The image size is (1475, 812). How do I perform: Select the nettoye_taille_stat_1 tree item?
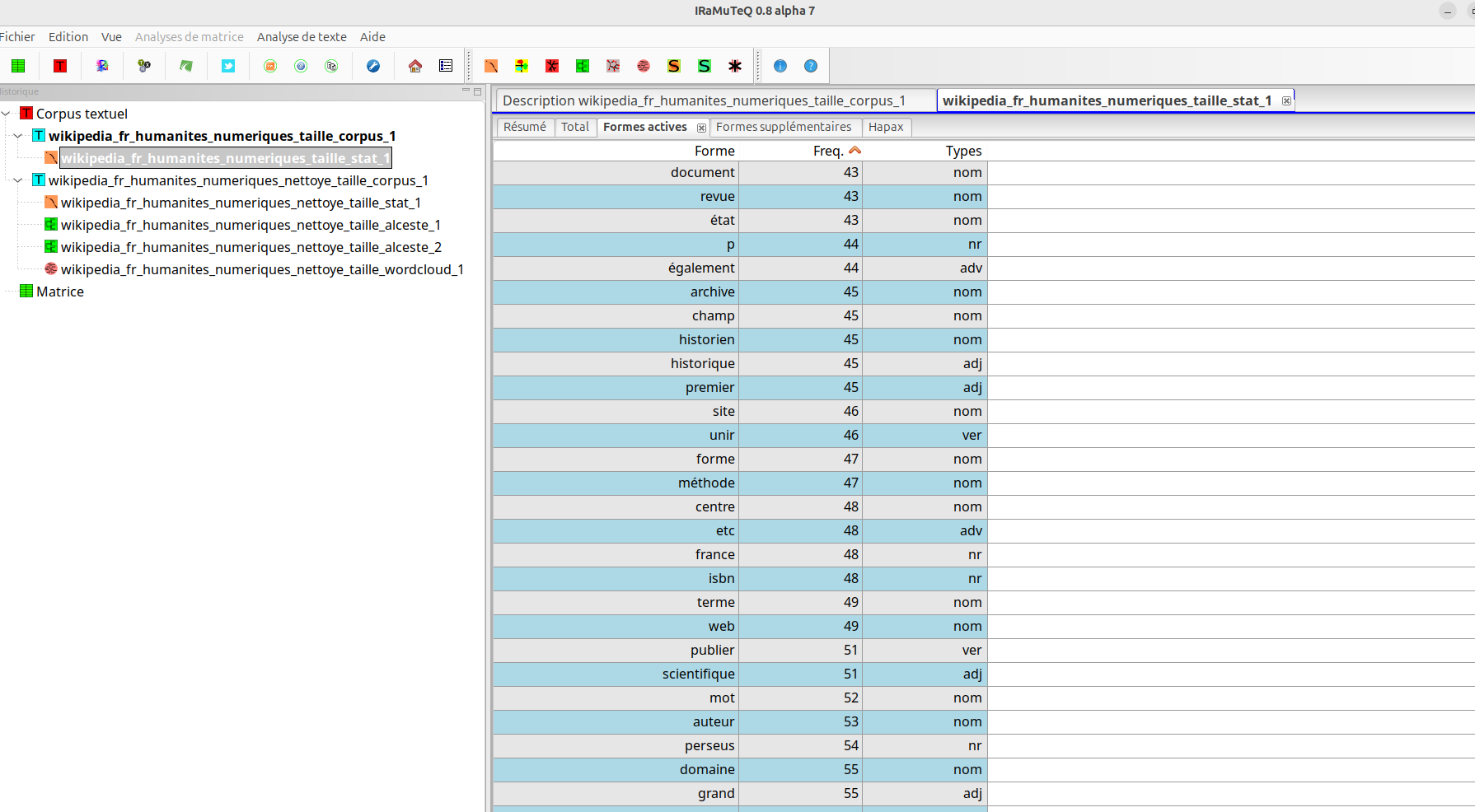241,203
